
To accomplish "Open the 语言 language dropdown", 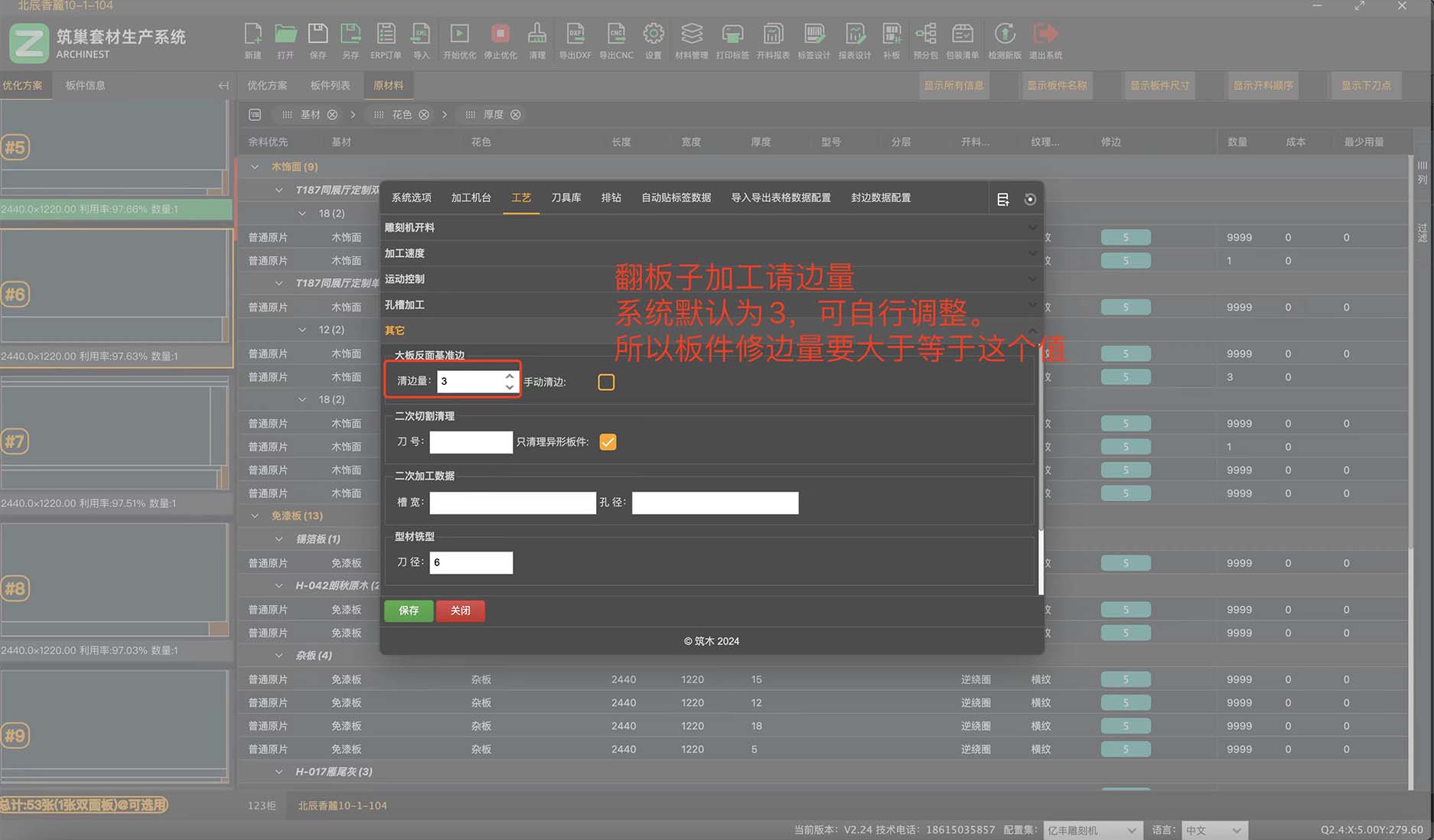I will pyautogui.click(x=1214, y=829).
